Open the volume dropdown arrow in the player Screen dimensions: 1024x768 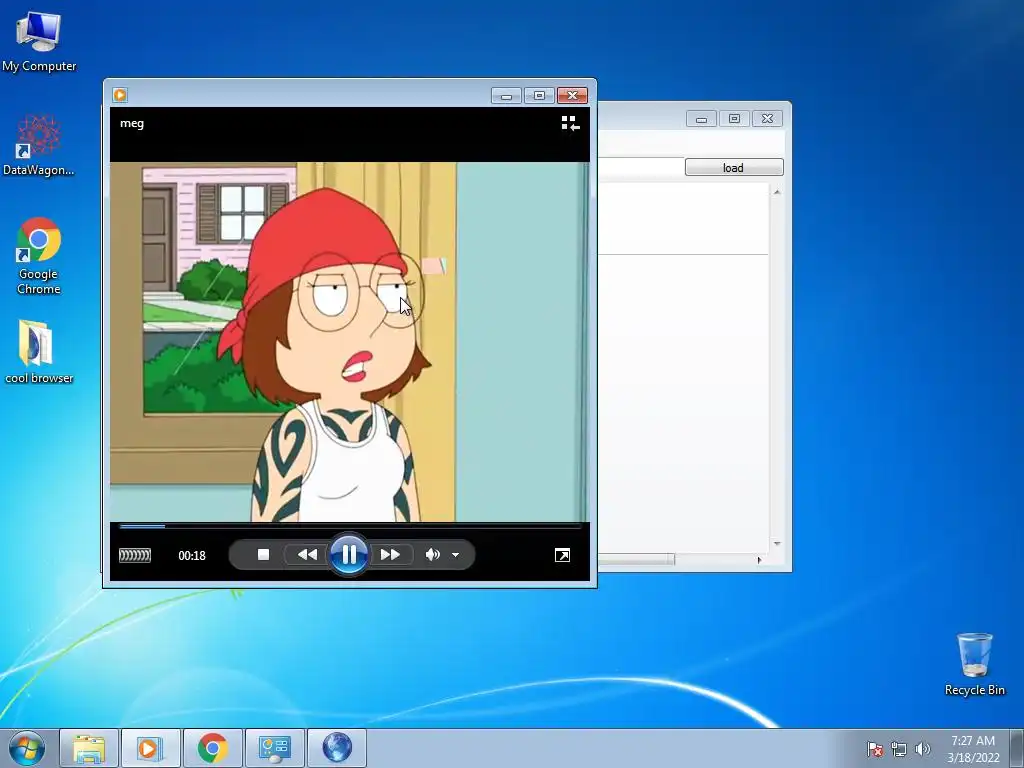(x=455, y=555)
